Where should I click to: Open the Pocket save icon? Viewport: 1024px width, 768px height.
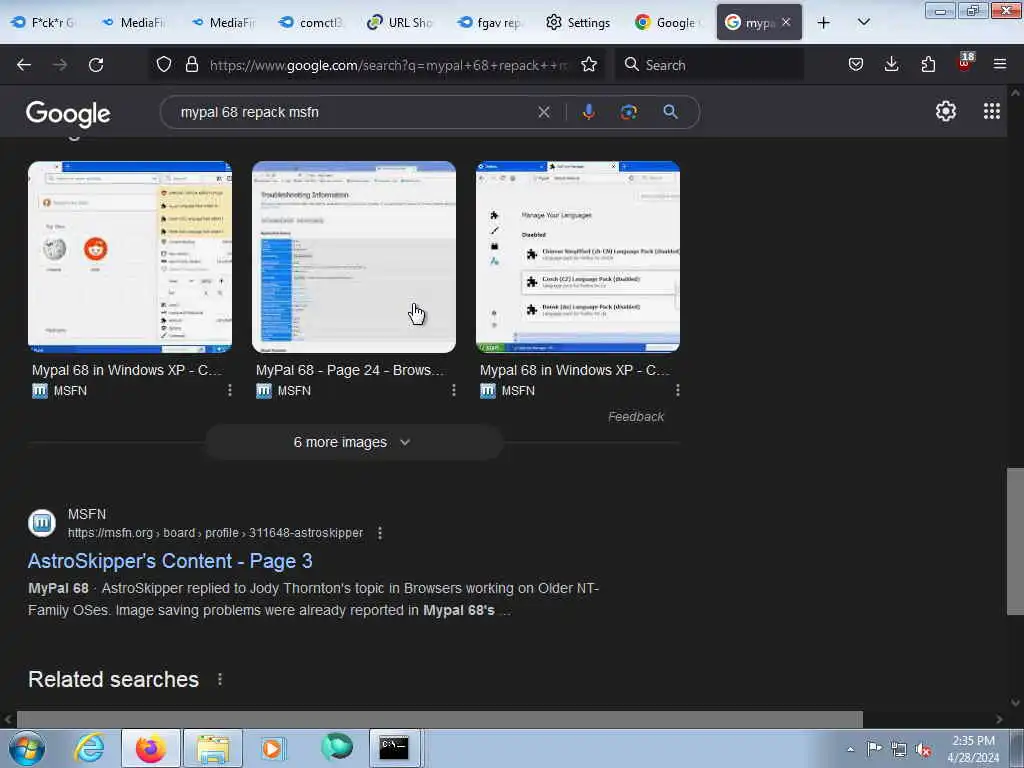(856, 64)
